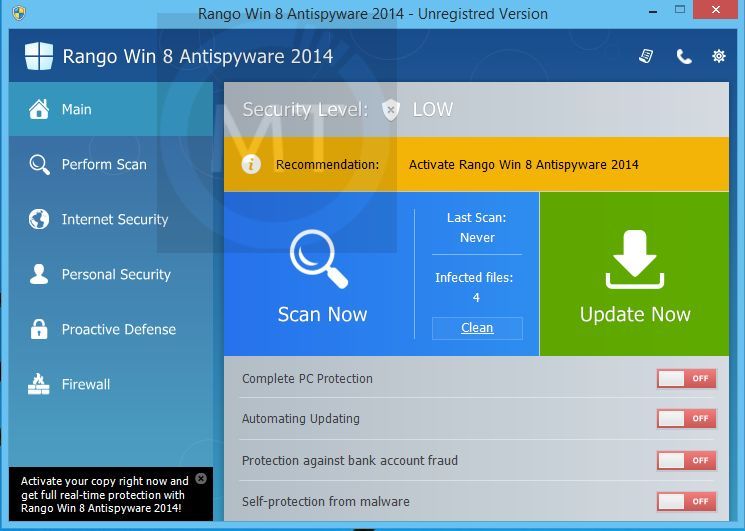Click the download arrow update icon
This screenshot has width=745, height=531.
[x=635, y=259]
